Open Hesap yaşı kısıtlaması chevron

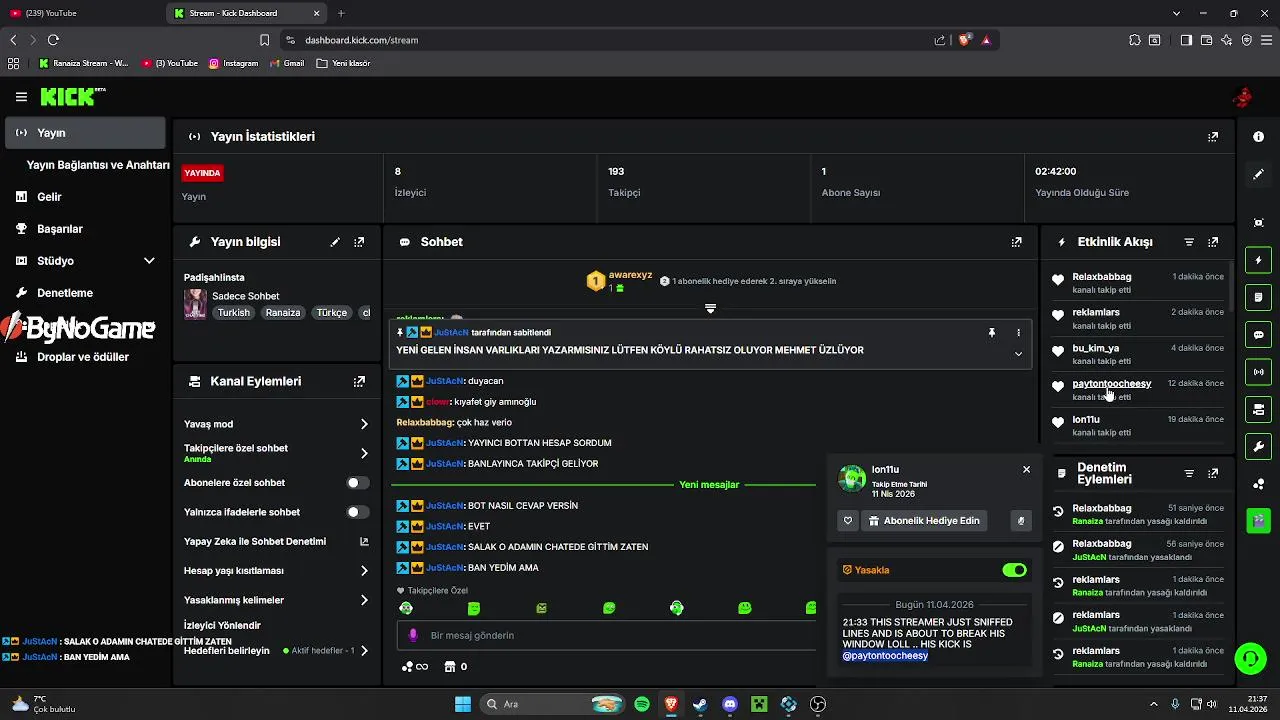pos(364,571)
